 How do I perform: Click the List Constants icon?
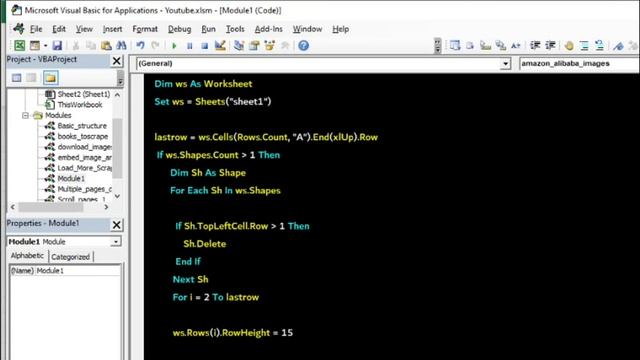[x=470, y=45]
